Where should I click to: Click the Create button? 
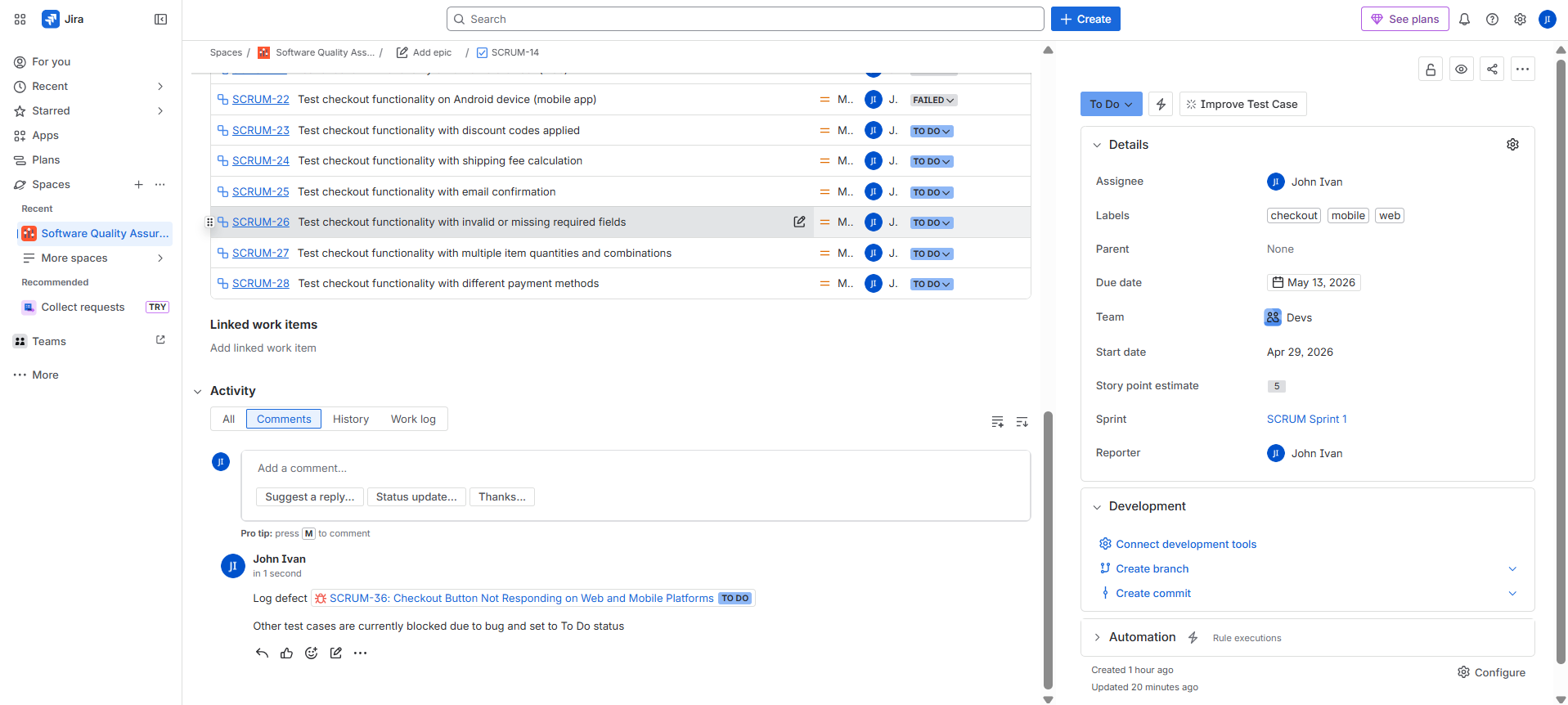(1085, 19)
